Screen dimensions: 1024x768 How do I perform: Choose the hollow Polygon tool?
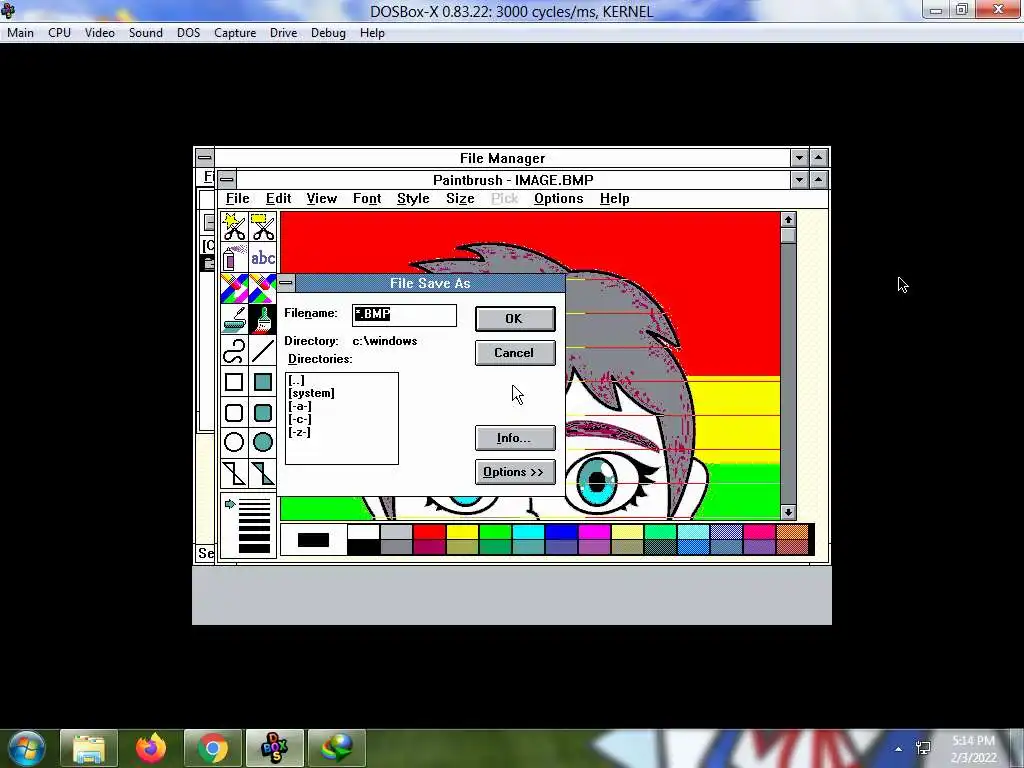234,473
